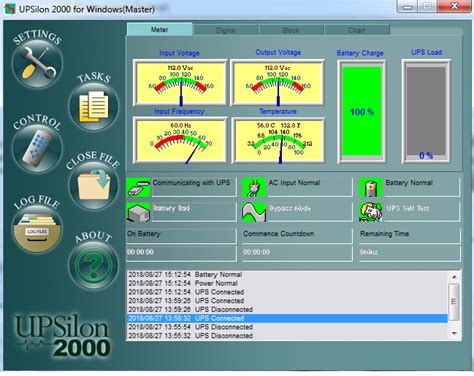Click the AC Input Normal text
Screen dimensions: 474x376
point(294,183)
